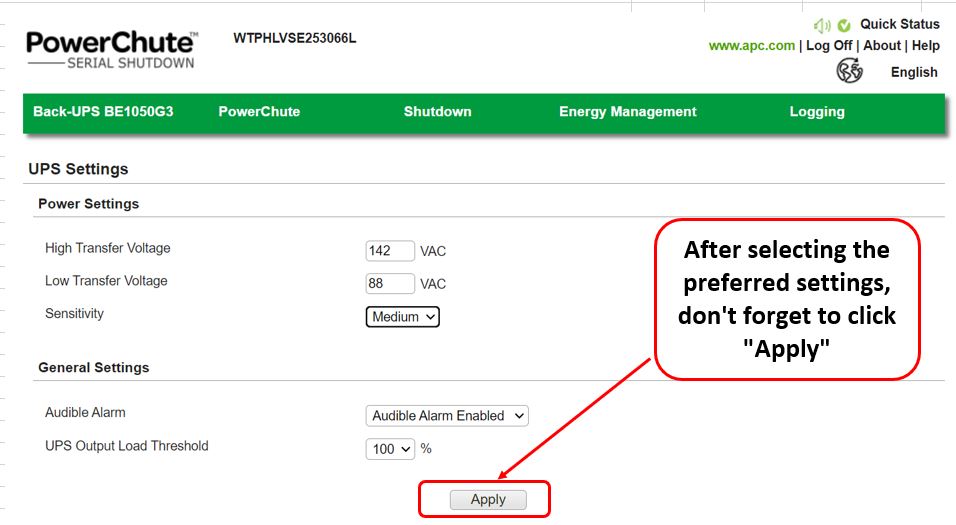956x525 pixels.
Task: Open the Shutdown menu
Action: [x=437, y=112]
